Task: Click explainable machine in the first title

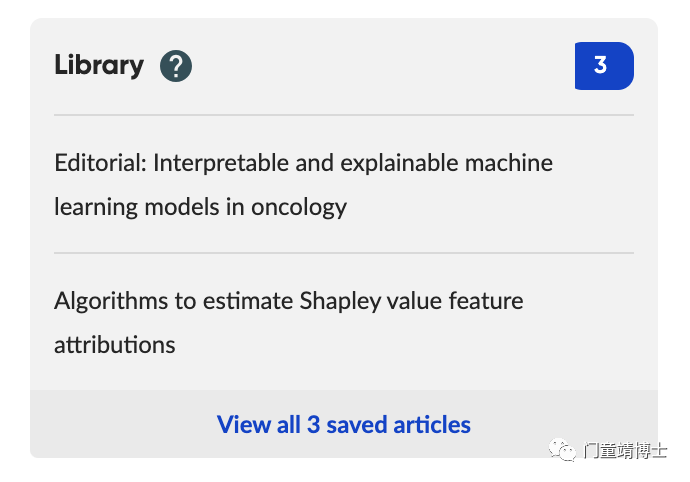Action: pyautogui.click(x=446, y=164)
